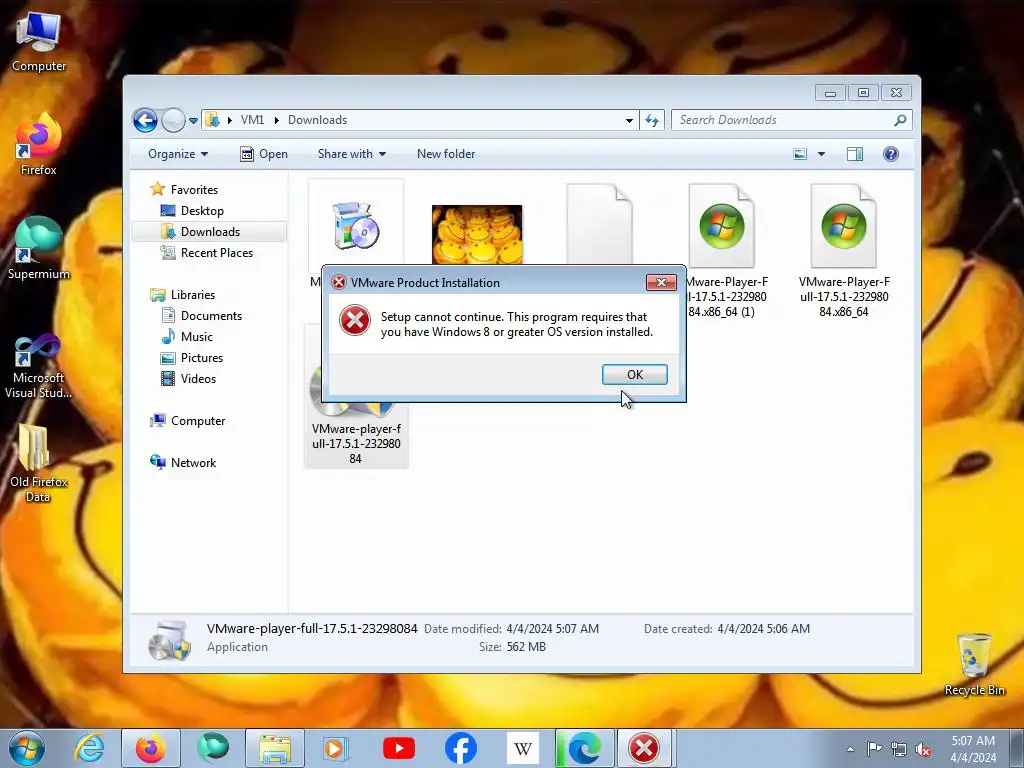Viewport: 1024px width, 768px height.
Task: Open the Recycle Bin
Action: click(x=974, y=665)
